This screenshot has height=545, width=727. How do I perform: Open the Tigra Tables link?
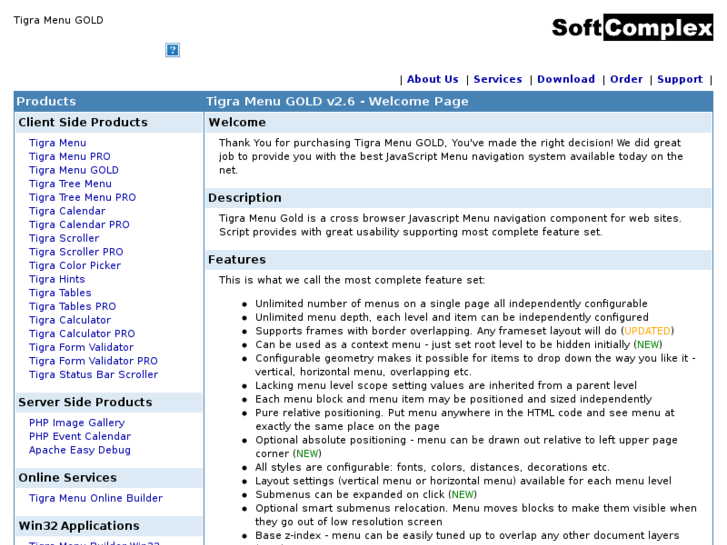point(60,293)
